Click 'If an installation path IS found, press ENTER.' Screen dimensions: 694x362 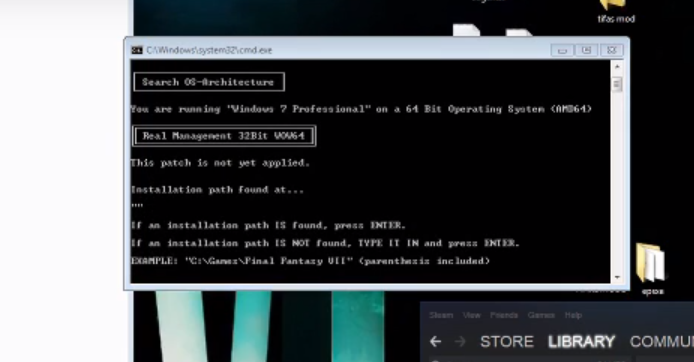268,226
